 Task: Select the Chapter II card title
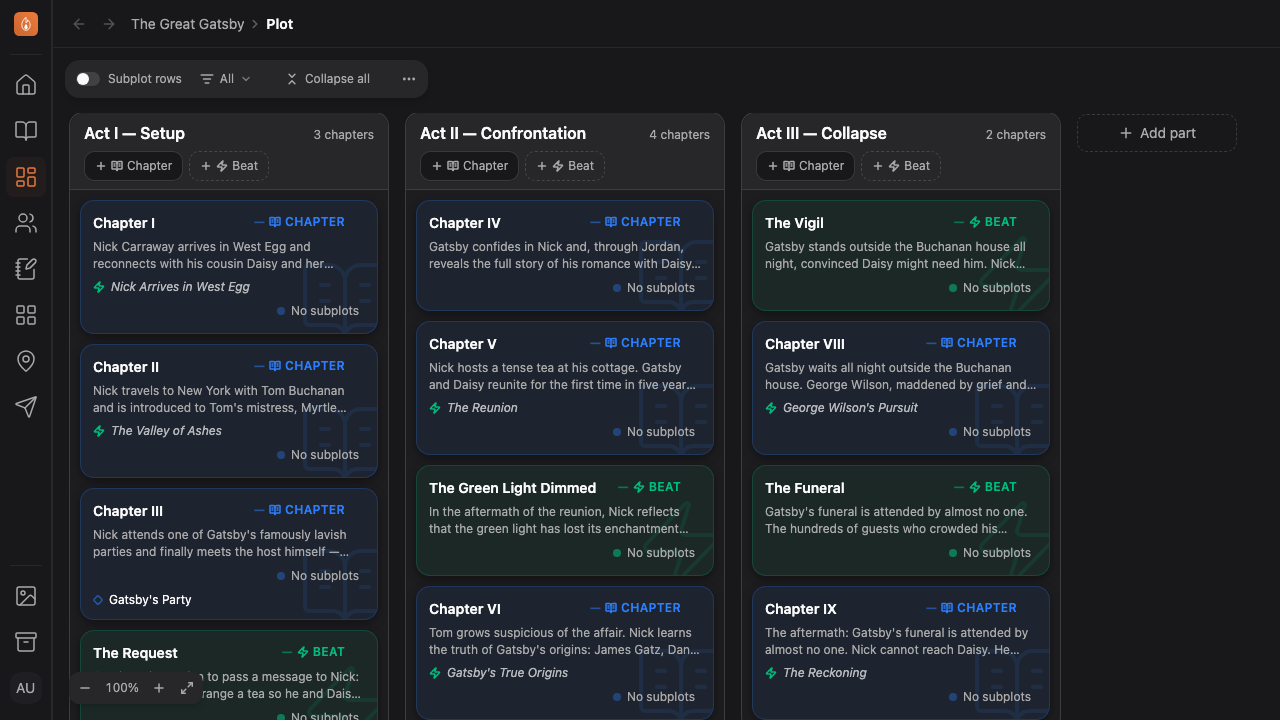click(x=126, y=367)
